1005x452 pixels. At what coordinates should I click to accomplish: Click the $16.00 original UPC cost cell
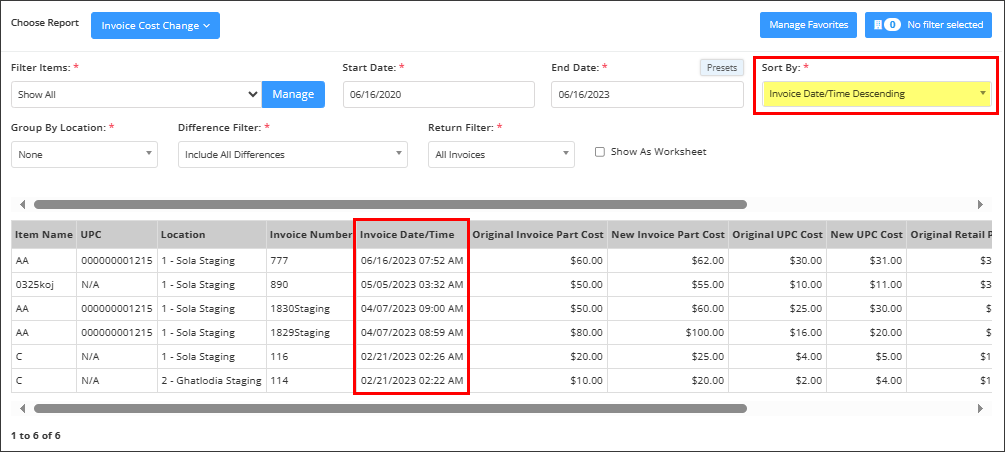coord(777,333)
